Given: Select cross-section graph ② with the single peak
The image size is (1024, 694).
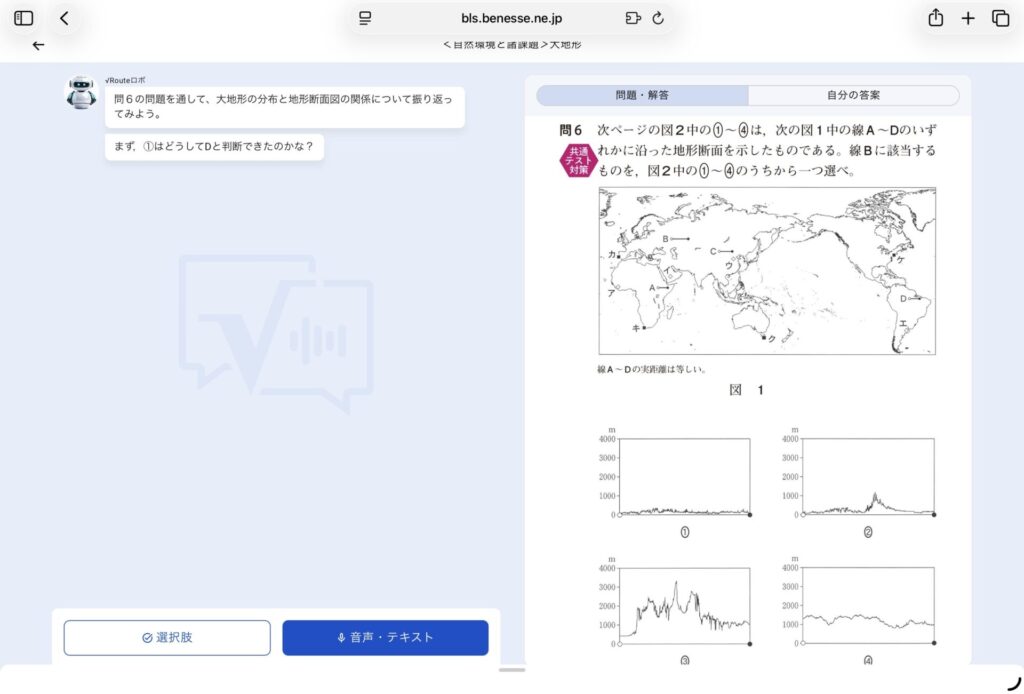Looking at the screenshot, I should click(868, 477).
